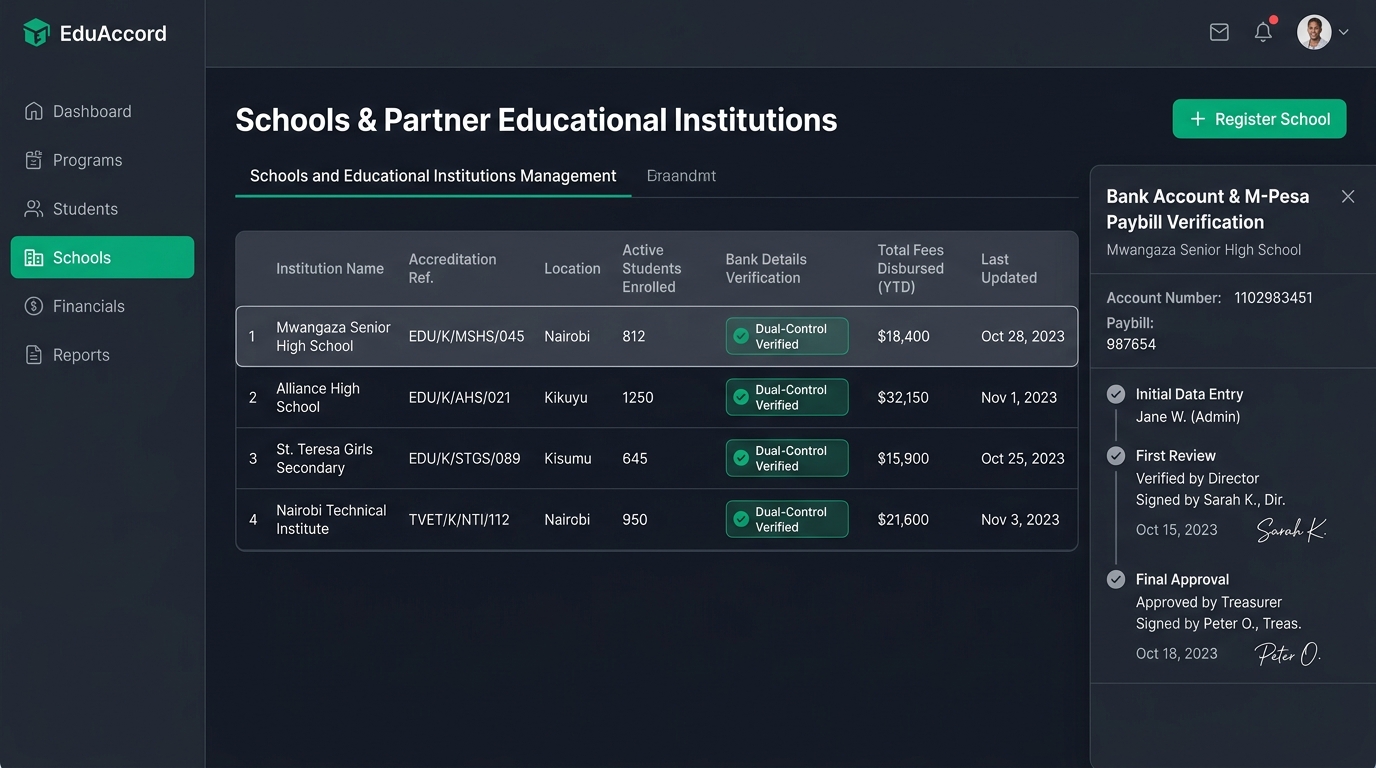Click the Institution Name column header

pos(330,268)
